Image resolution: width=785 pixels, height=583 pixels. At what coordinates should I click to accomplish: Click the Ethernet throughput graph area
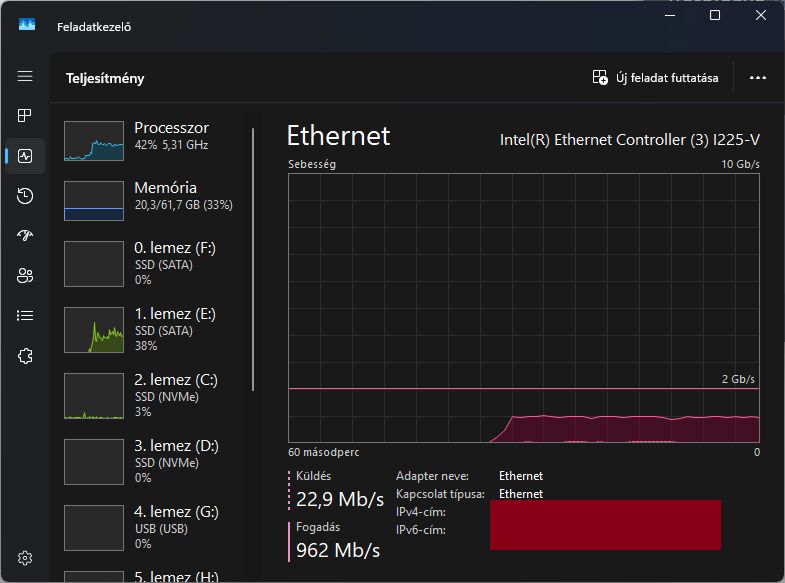click(x=523, y=305)
